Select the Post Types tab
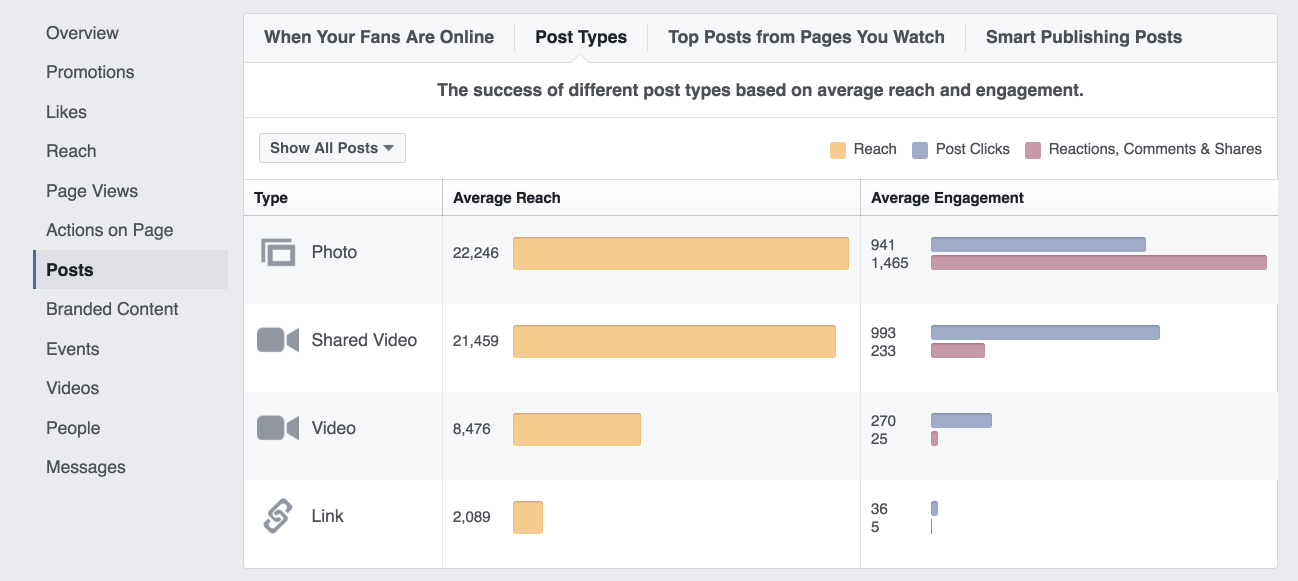1298x581 pixels. 581,38
